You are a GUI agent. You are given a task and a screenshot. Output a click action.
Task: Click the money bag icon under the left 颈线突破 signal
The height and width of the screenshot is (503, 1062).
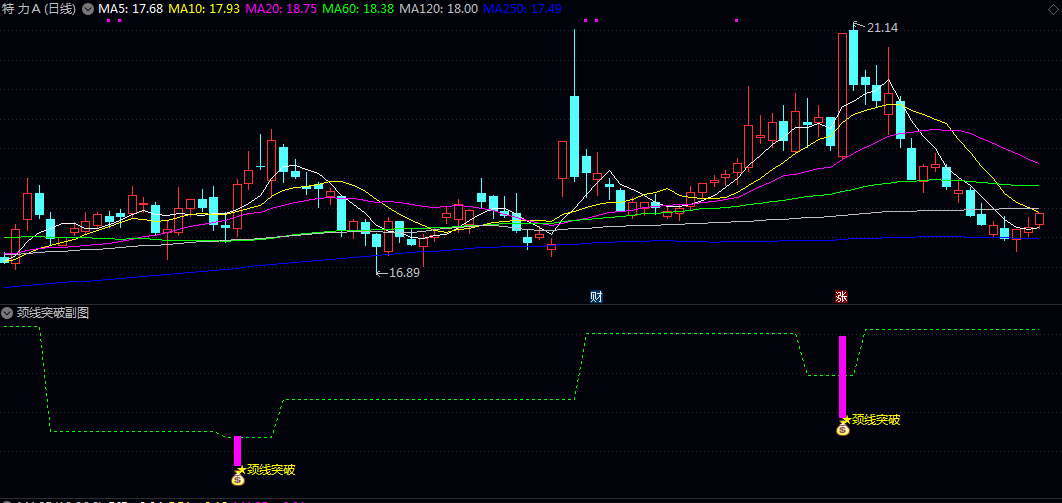238,479
